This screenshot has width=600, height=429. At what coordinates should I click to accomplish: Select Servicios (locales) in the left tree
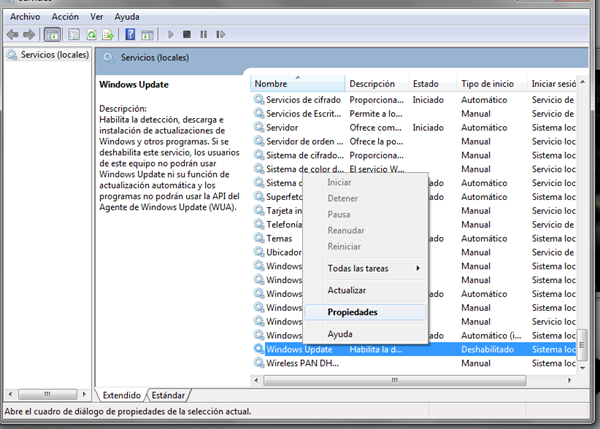click(x=50, y=55)
